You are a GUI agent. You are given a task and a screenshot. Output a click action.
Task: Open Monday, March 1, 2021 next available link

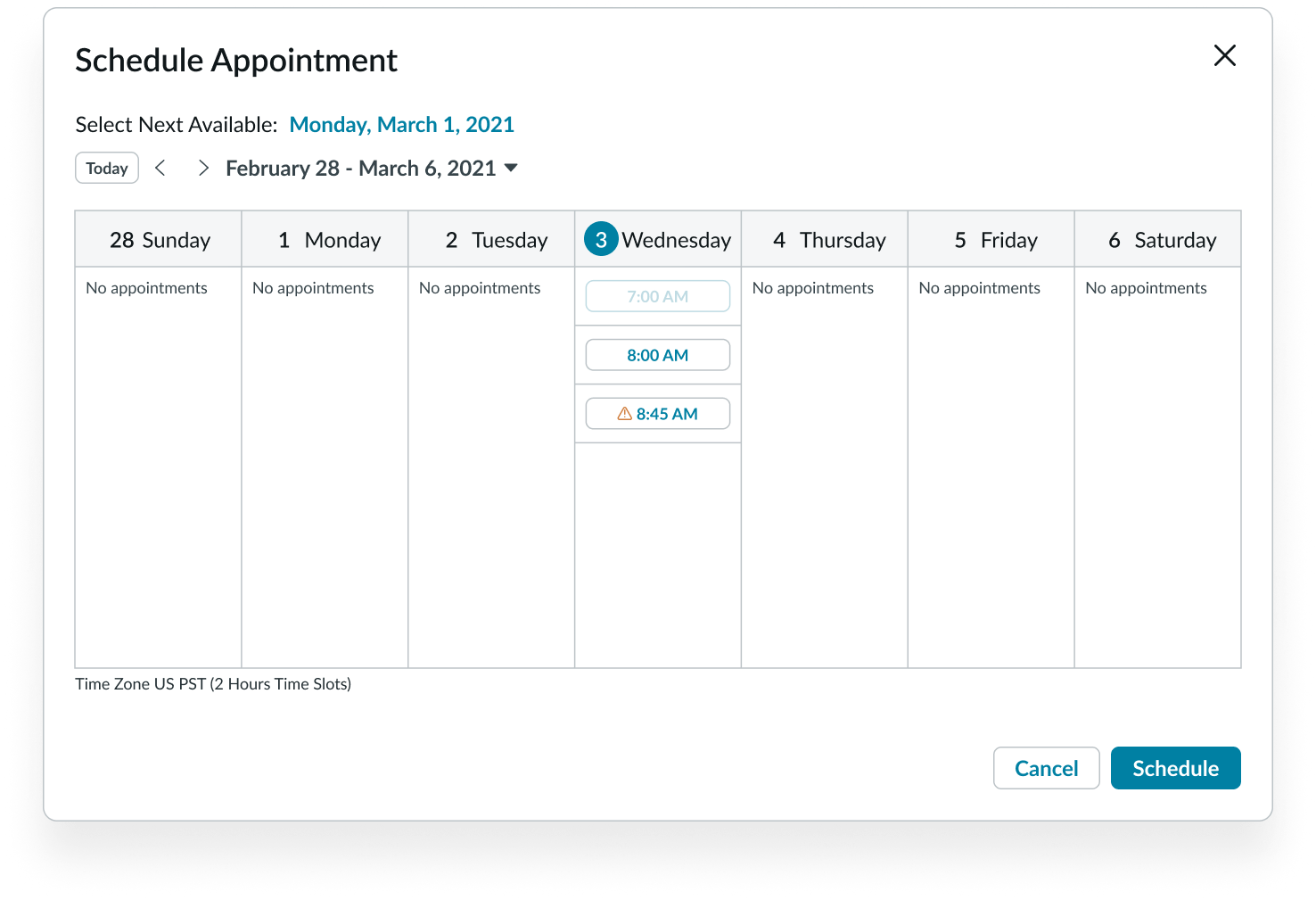pyautogui.click(x=401, y=125)
